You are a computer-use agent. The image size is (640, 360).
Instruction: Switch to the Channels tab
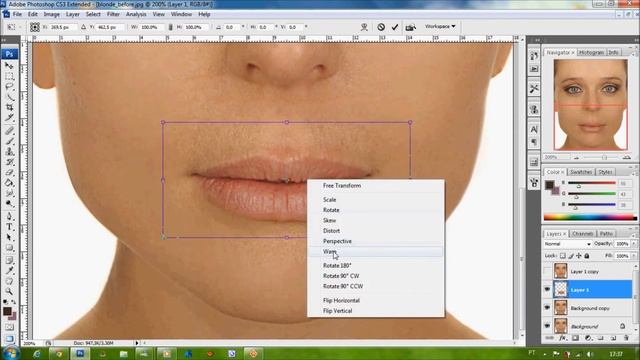(582, 234)
